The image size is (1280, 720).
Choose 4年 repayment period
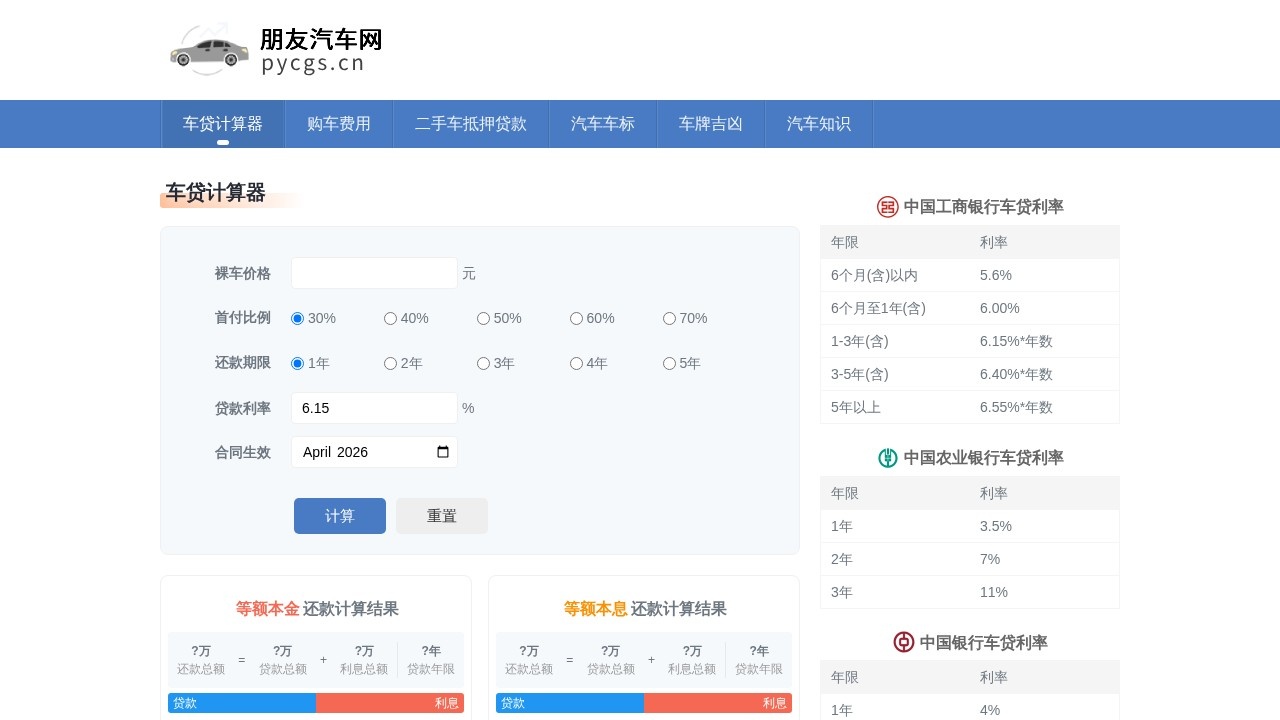[x=576, y=363]
